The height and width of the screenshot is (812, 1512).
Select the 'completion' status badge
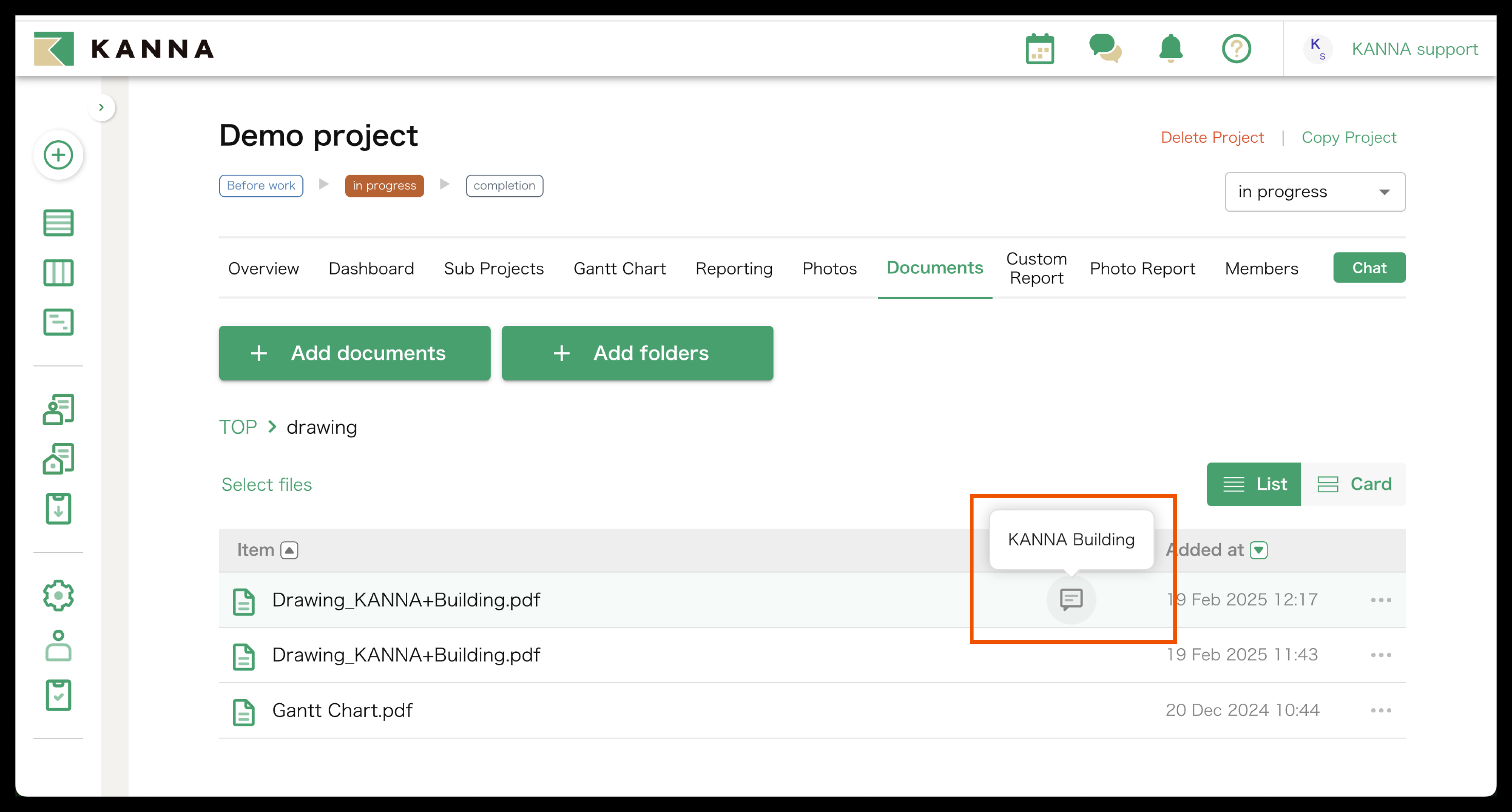click(504, 185)
